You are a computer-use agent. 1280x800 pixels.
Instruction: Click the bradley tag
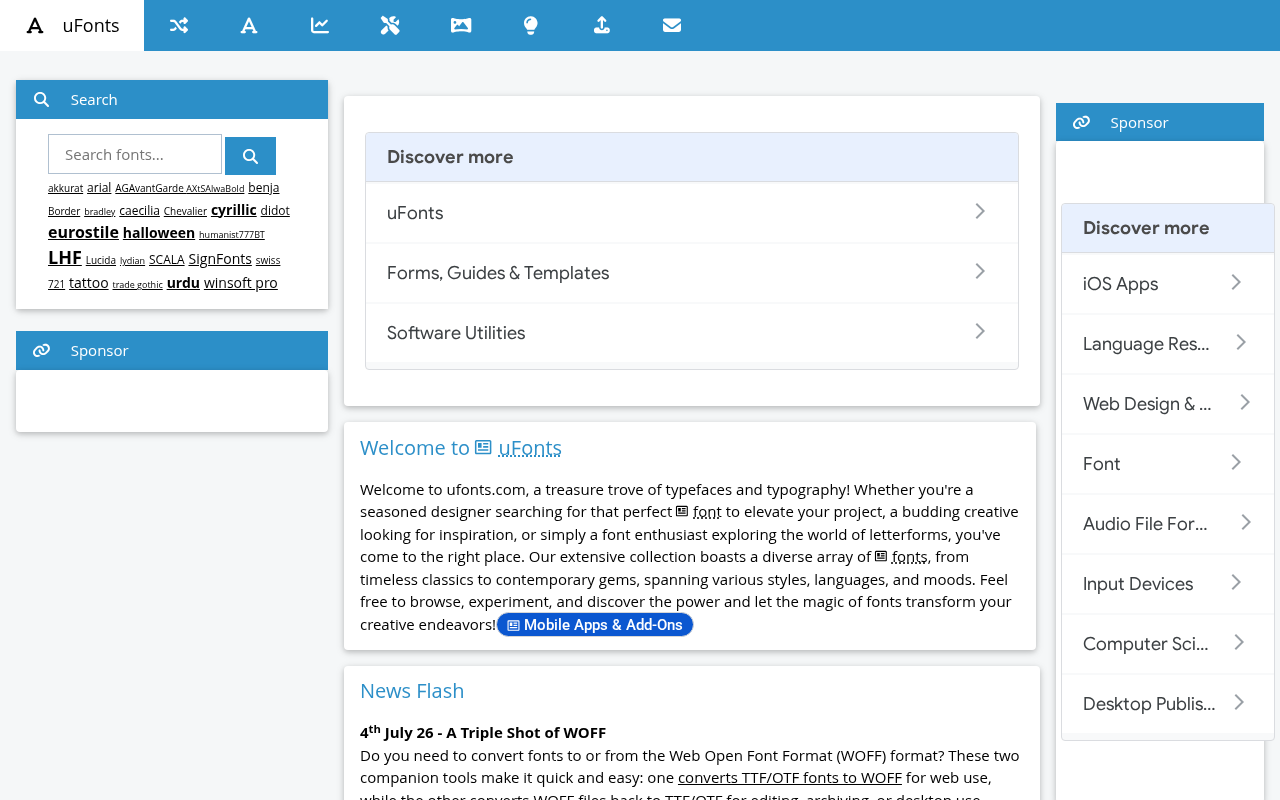click(100, 212)
